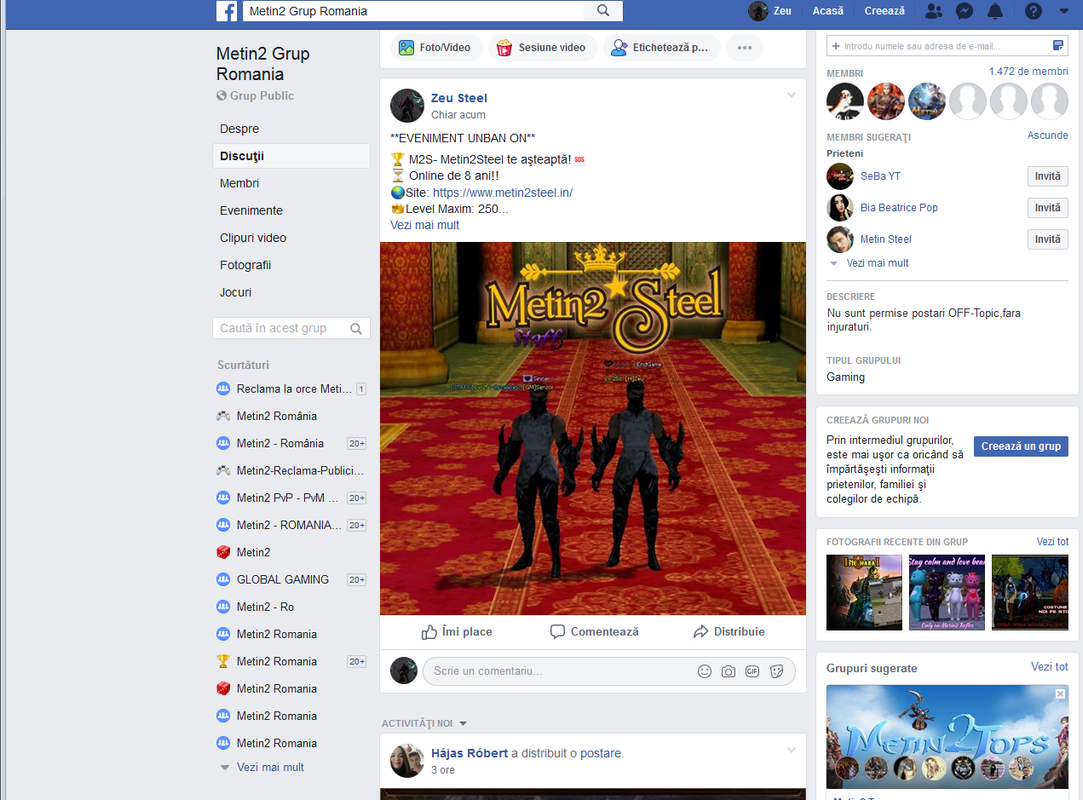Open Metin2 PvP - PvM shortcut
The width and height of the screenshot is (1083, 800).
coord(291,498)
